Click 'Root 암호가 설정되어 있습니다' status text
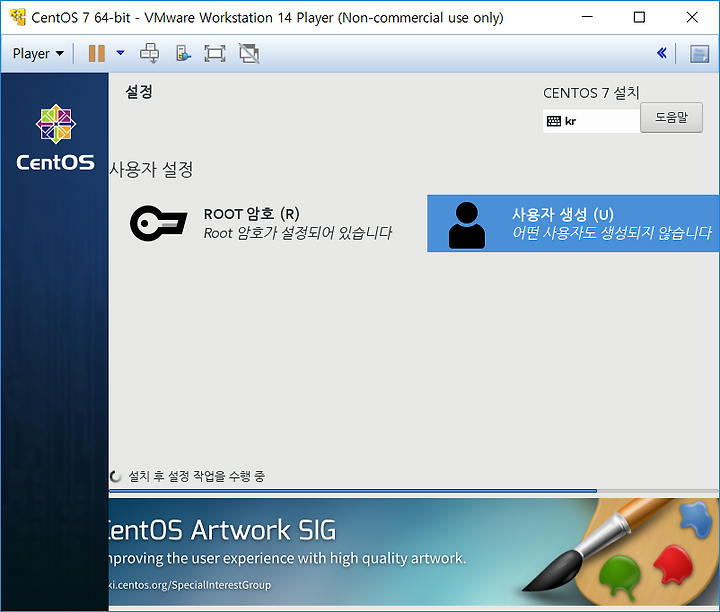The height and width of the screenshot is (612, 720). point(298,233)
